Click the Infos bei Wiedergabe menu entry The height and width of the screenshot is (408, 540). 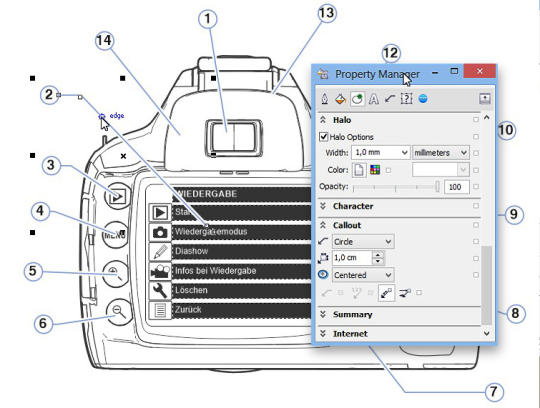click(x=216, y=271)
